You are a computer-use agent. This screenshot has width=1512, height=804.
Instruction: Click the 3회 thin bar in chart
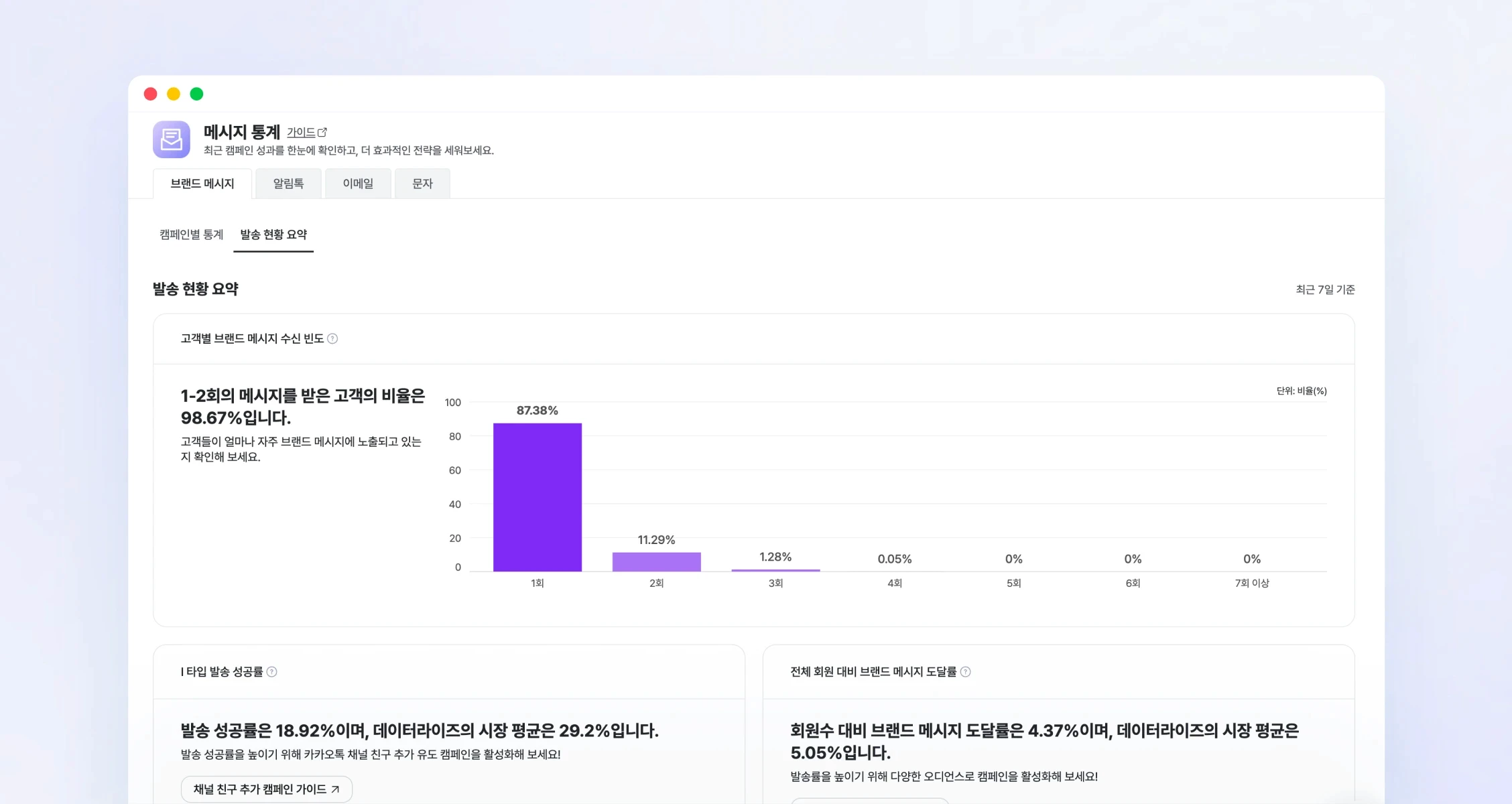tap(775, 570)
